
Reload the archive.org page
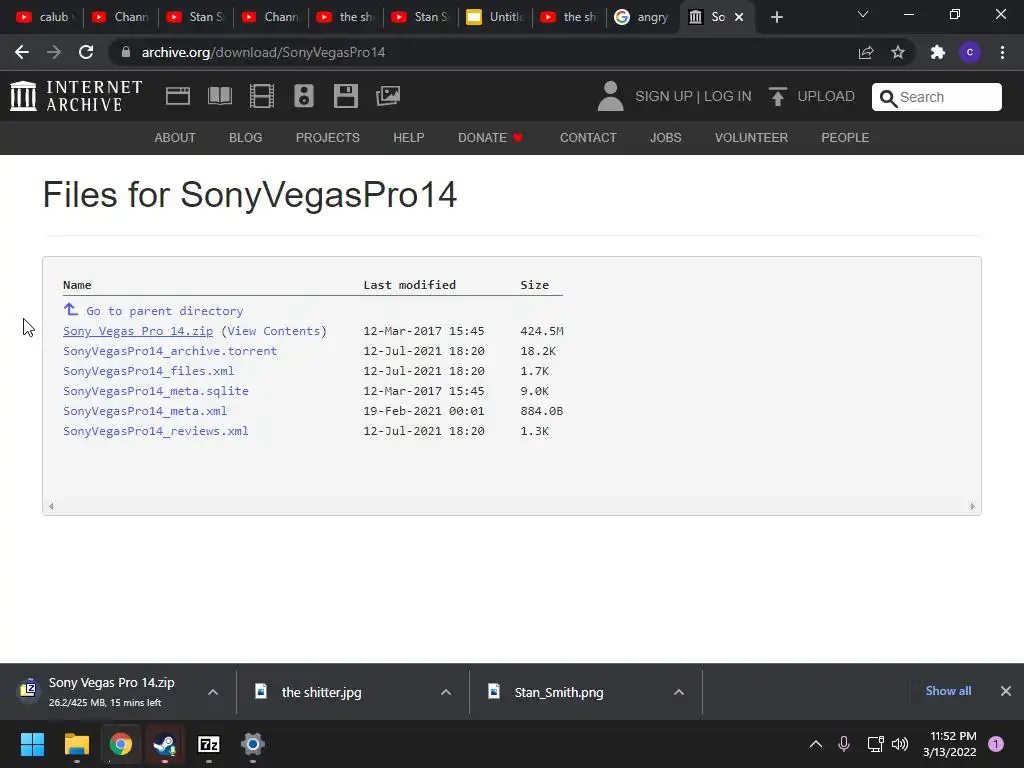point(86,52)
